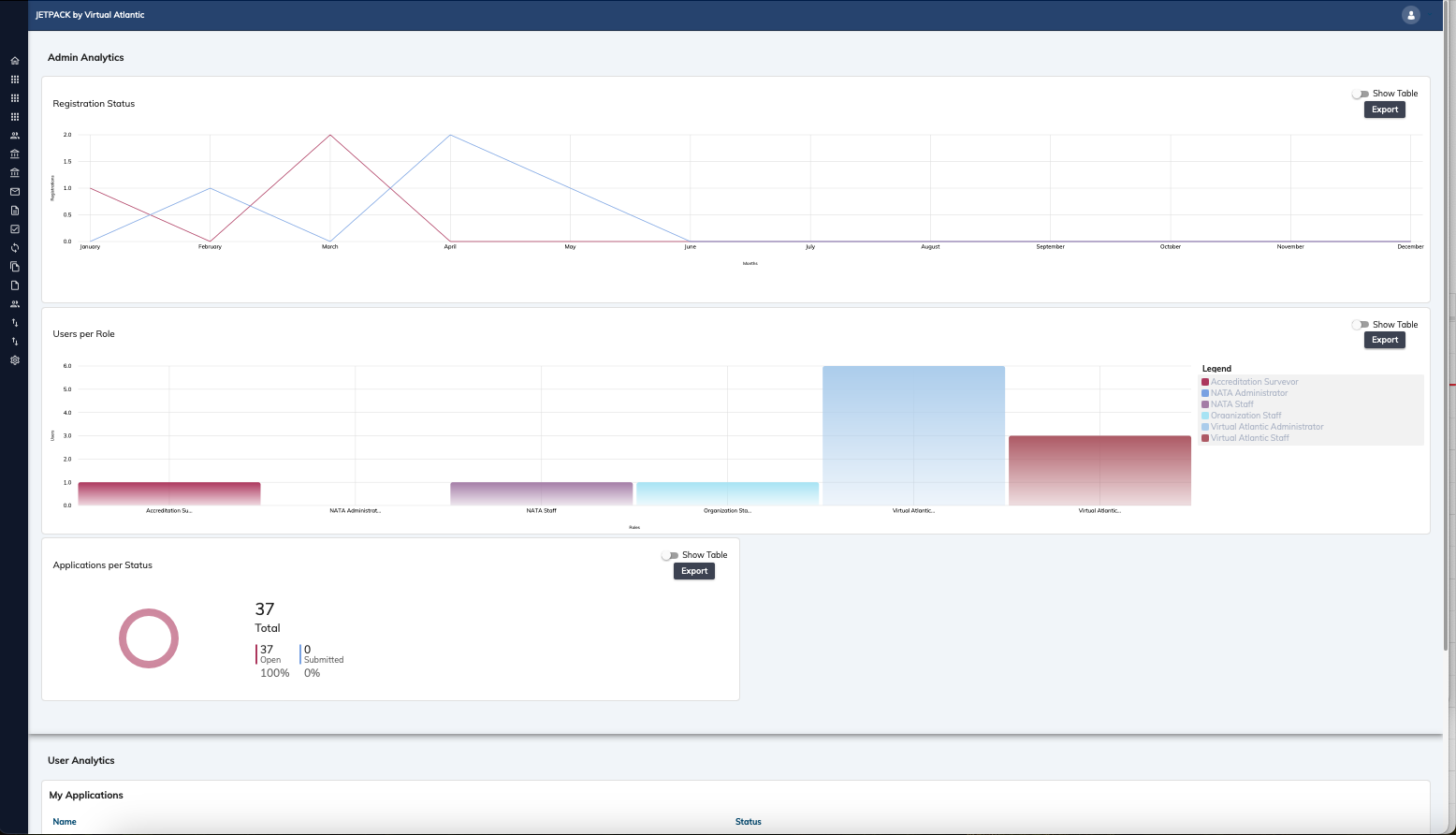Open people icon directly below the grid icons

click(x=15, y=136)
